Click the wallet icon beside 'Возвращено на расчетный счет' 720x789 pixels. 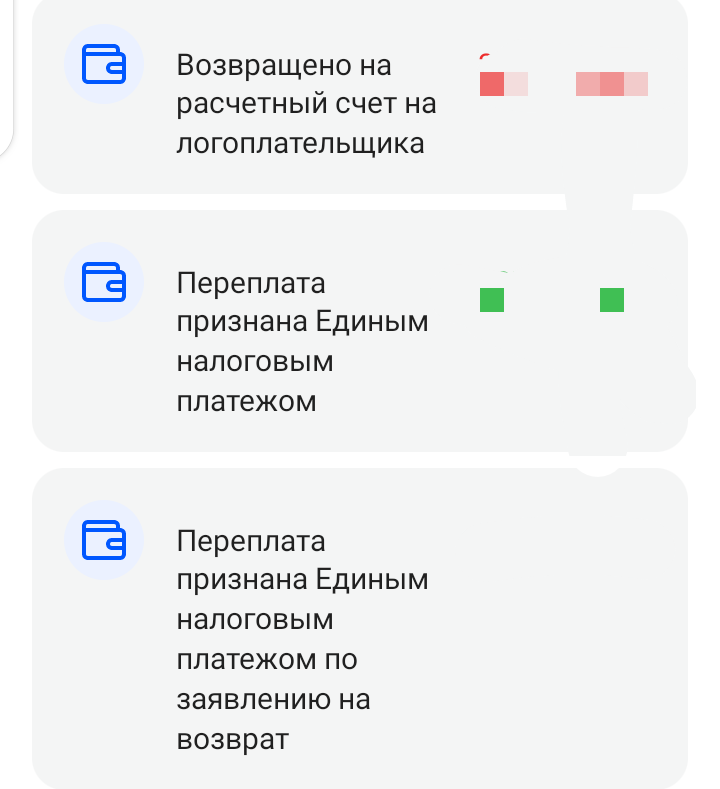(104, 64)
